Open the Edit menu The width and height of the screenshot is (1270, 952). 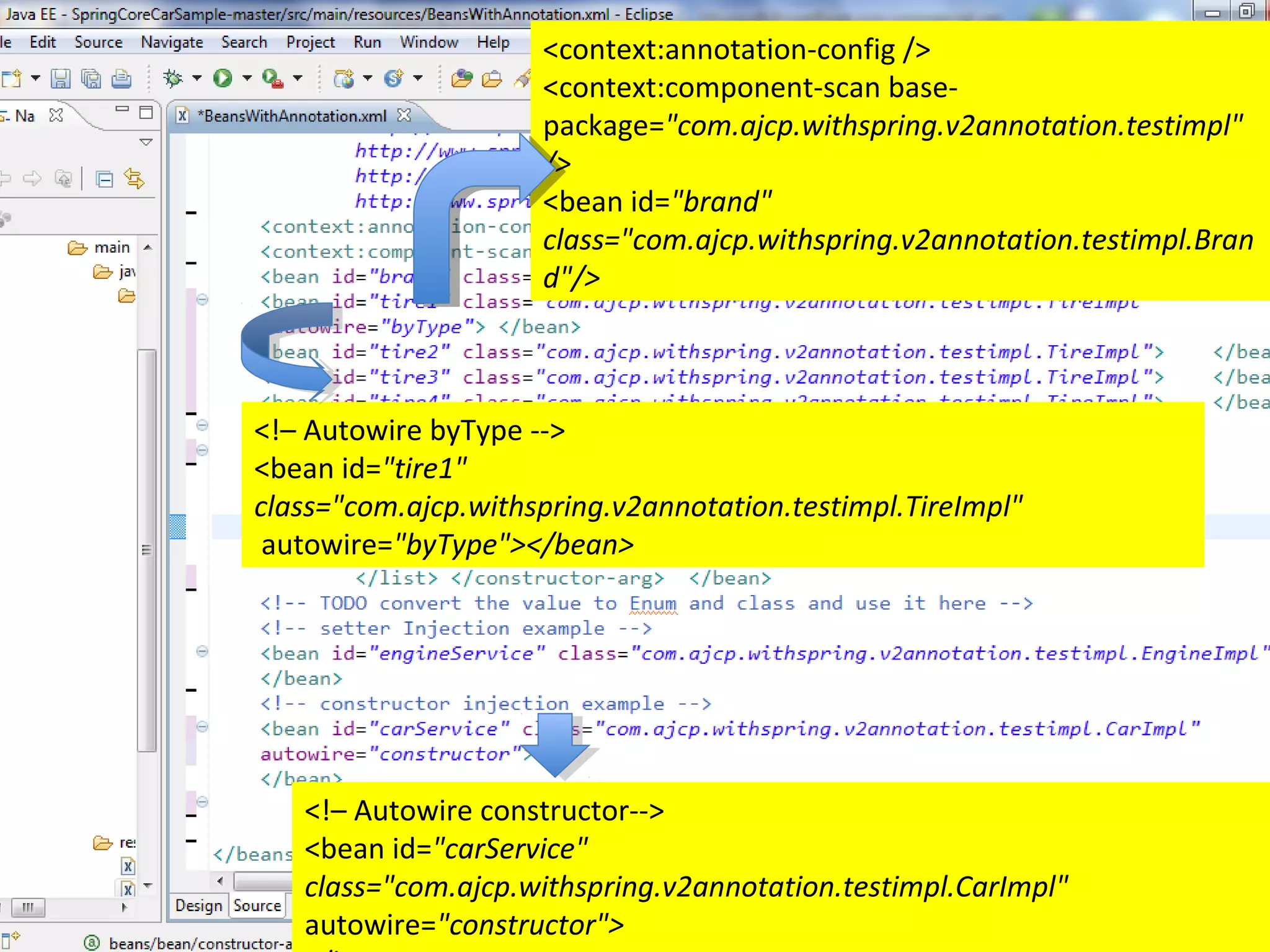click(43, 42)
